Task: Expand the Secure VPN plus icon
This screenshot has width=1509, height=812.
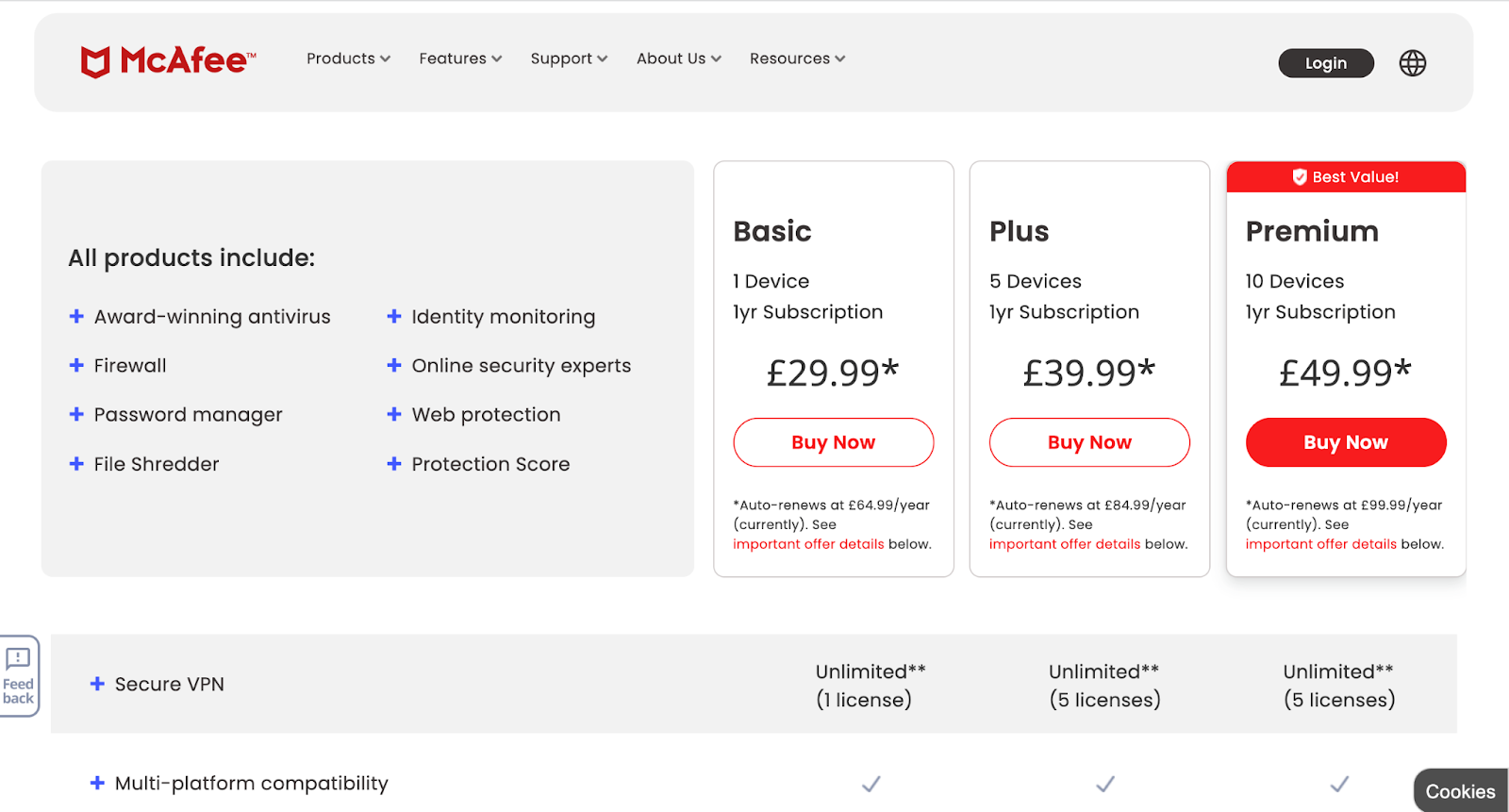Action: [x=97, y=684]
